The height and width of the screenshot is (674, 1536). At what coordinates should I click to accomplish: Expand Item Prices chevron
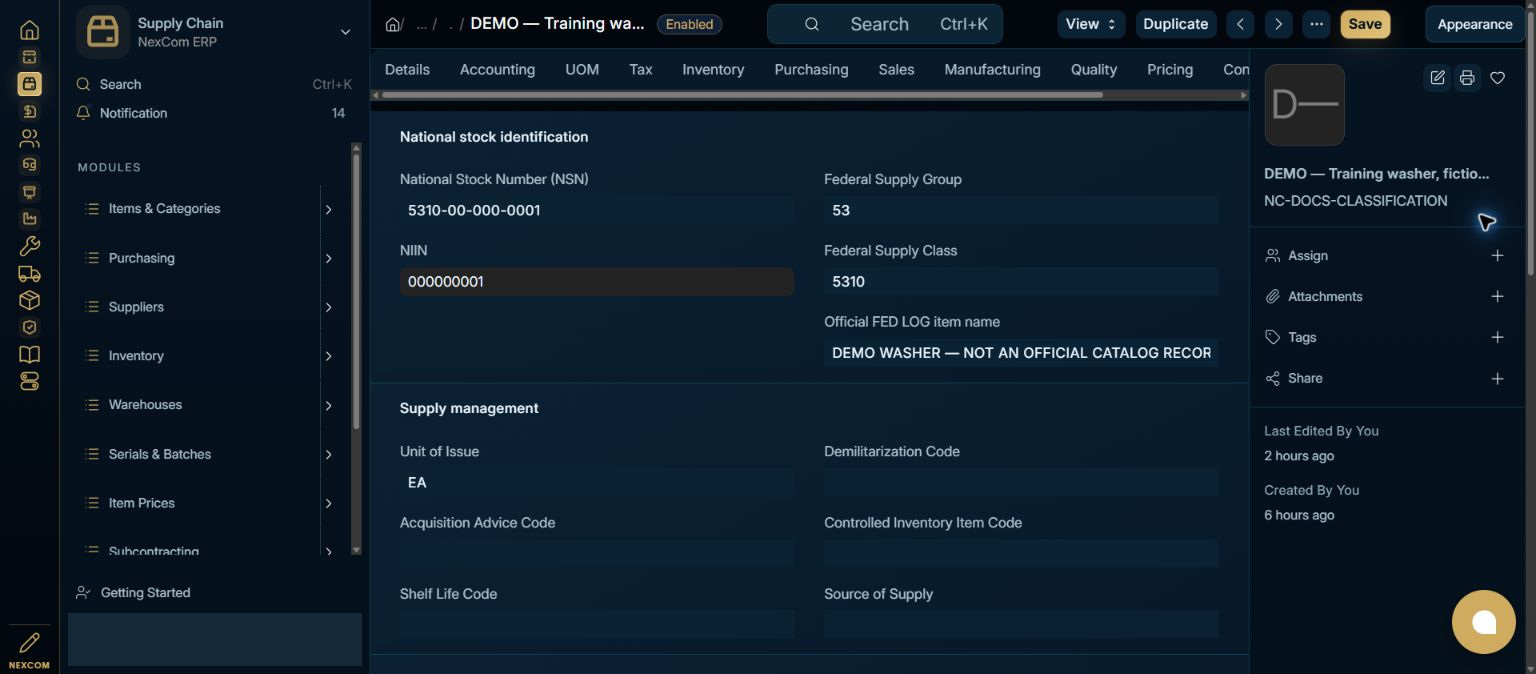328,504
